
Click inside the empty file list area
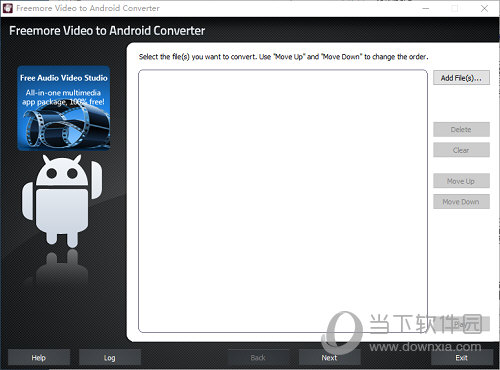tap(283, 201)
